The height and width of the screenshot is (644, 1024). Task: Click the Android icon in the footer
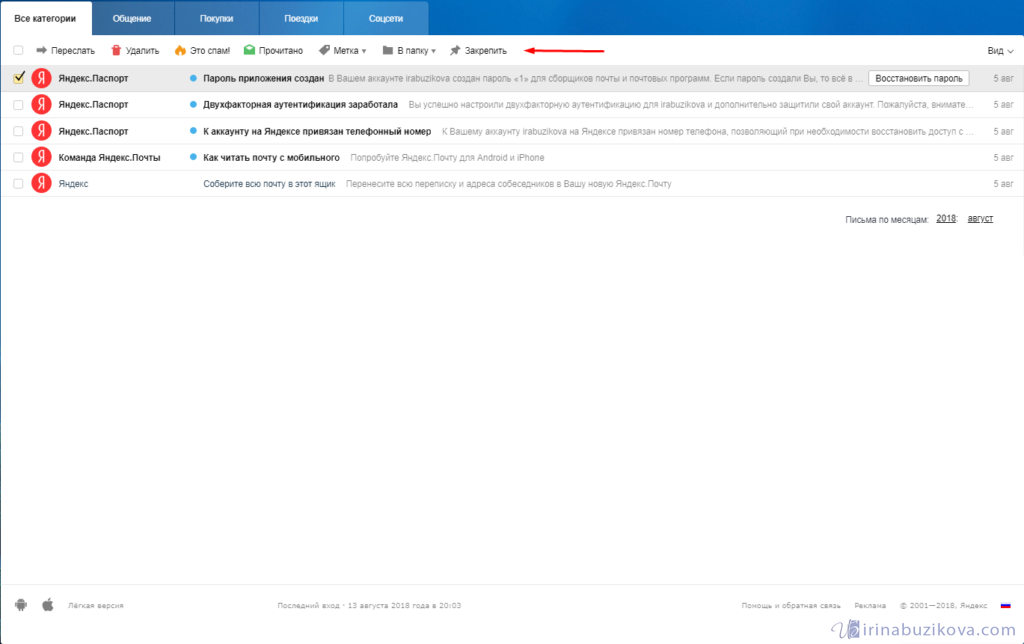(x=21, y=605)
